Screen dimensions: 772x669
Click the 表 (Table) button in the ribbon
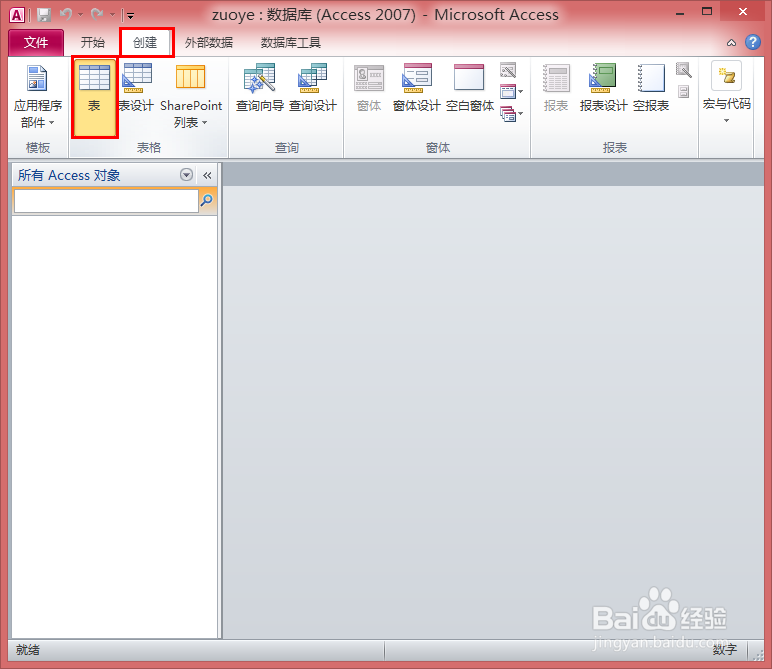[95, 97]
